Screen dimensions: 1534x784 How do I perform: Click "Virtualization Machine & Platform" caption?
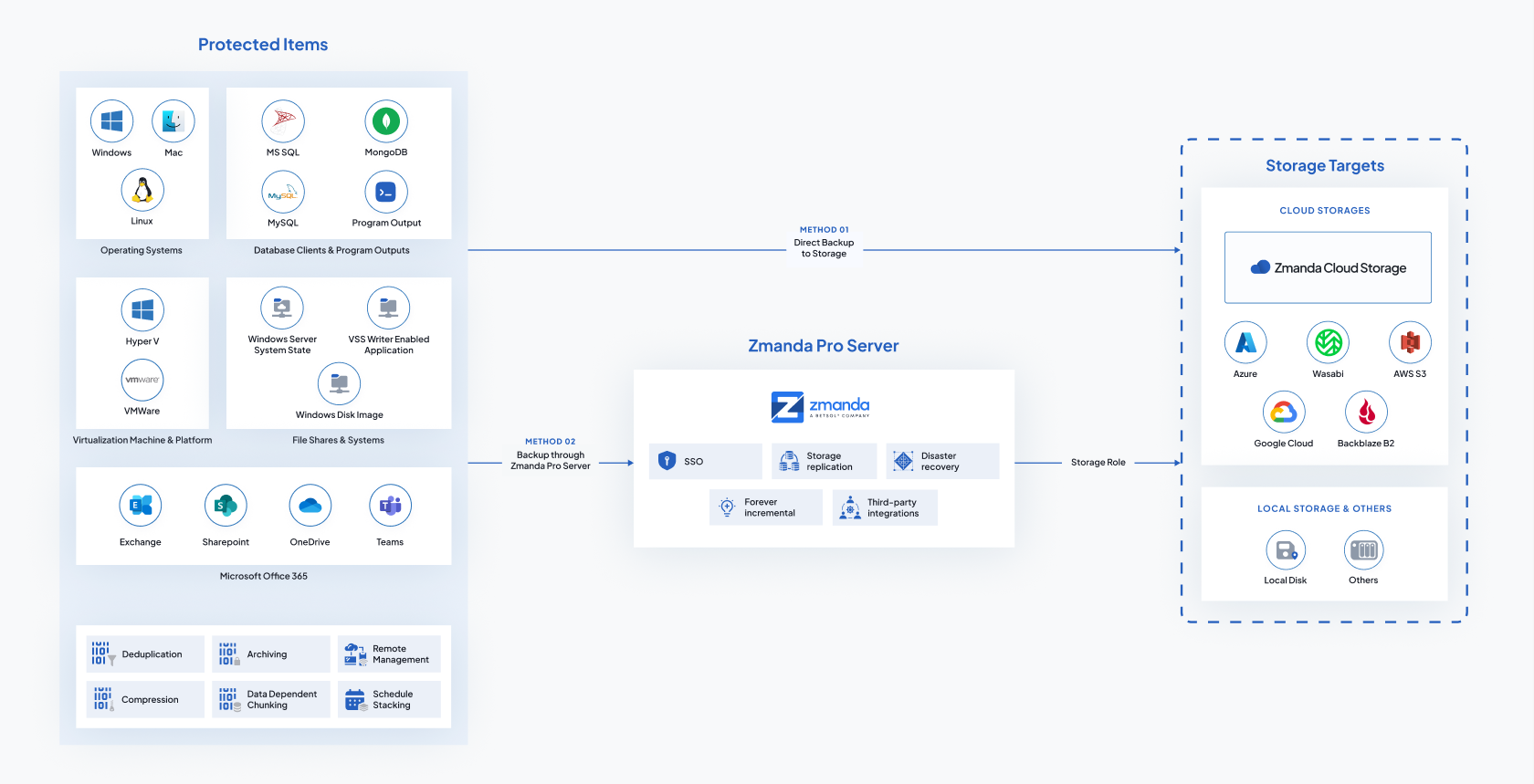(x=142, y=440)
